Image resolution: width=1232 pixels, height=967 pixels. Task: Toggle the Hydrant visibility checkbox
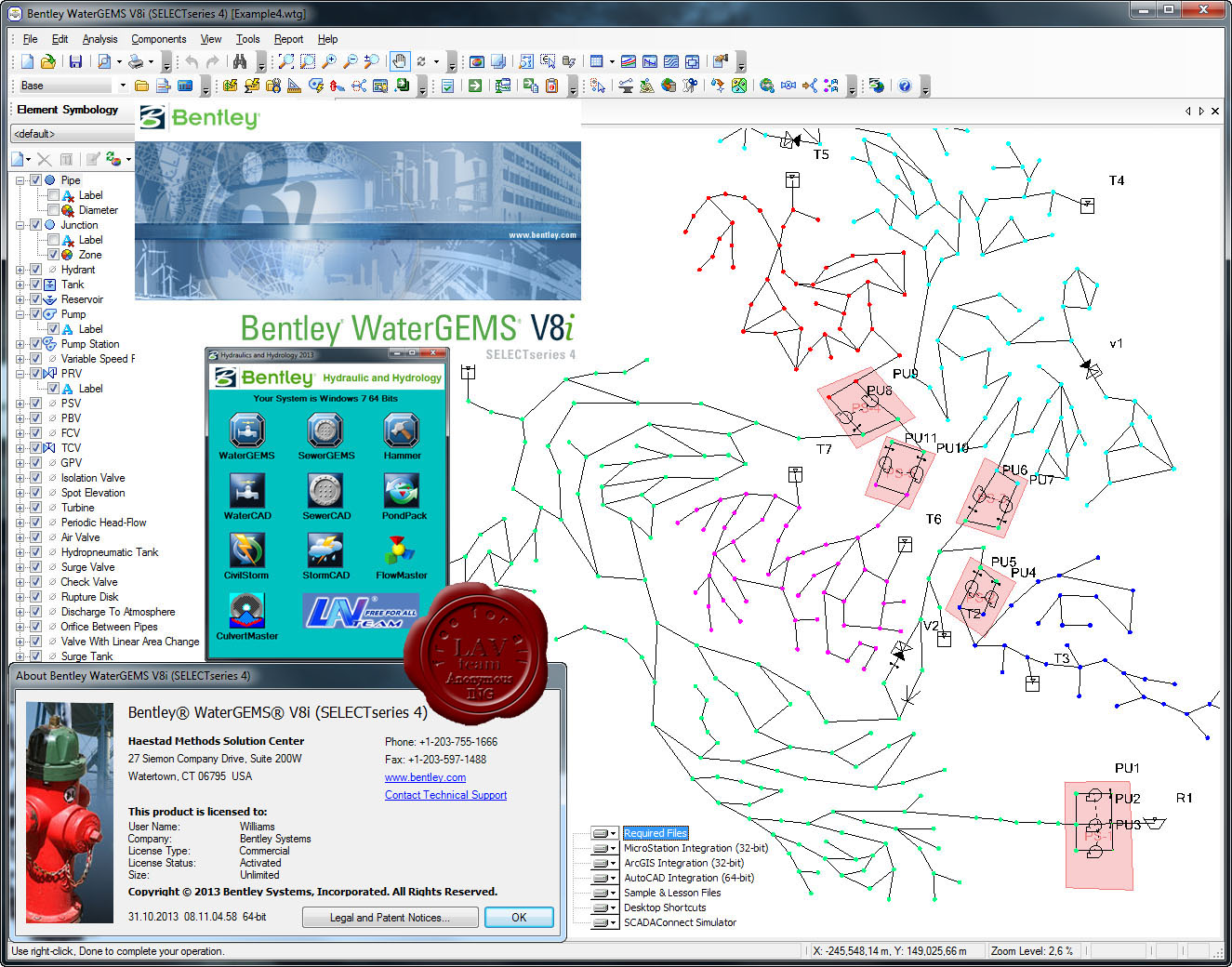pyautogui.click(x=35, y=270)
